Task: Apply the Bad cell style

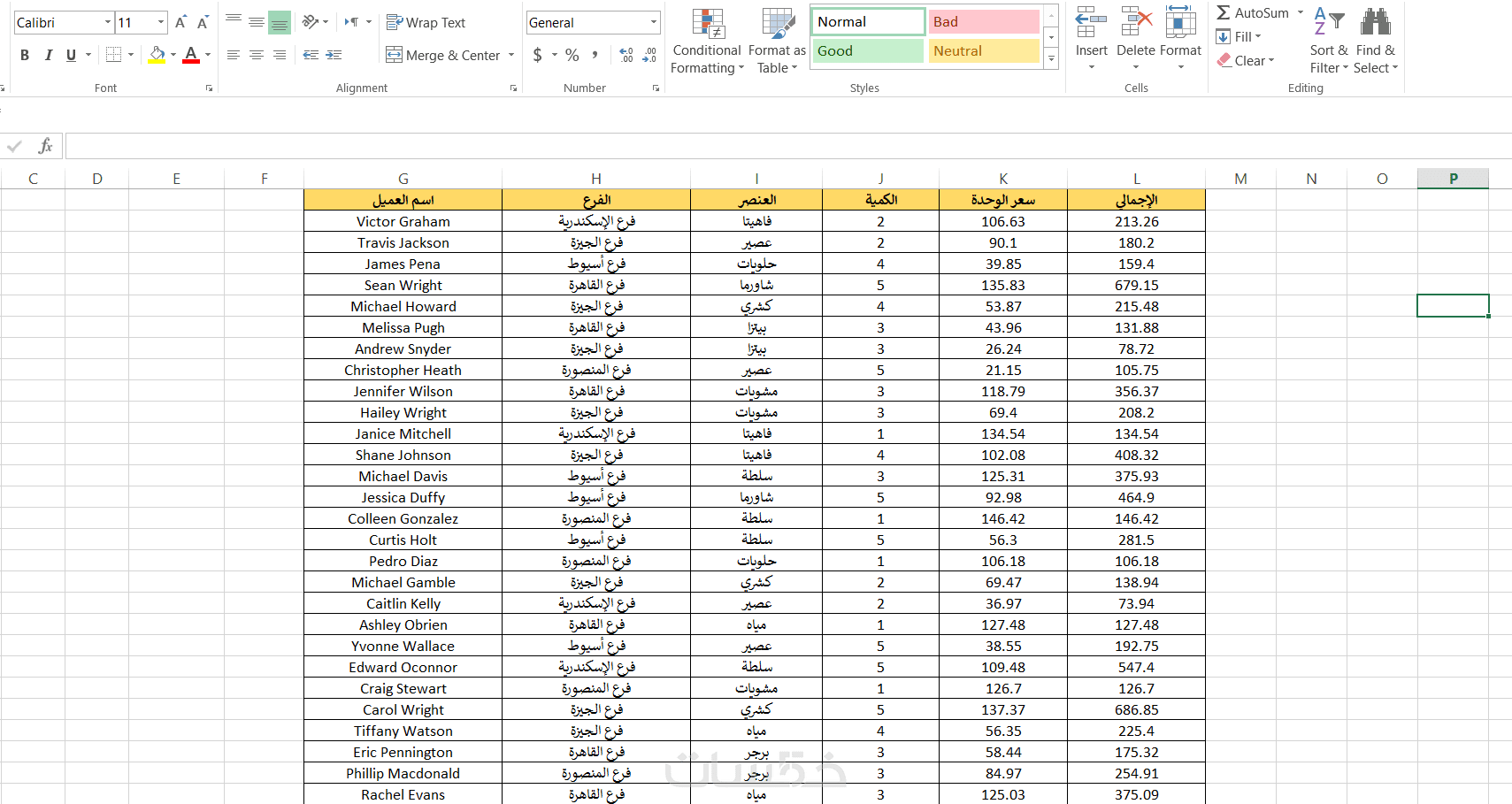Action: [984, 22]
